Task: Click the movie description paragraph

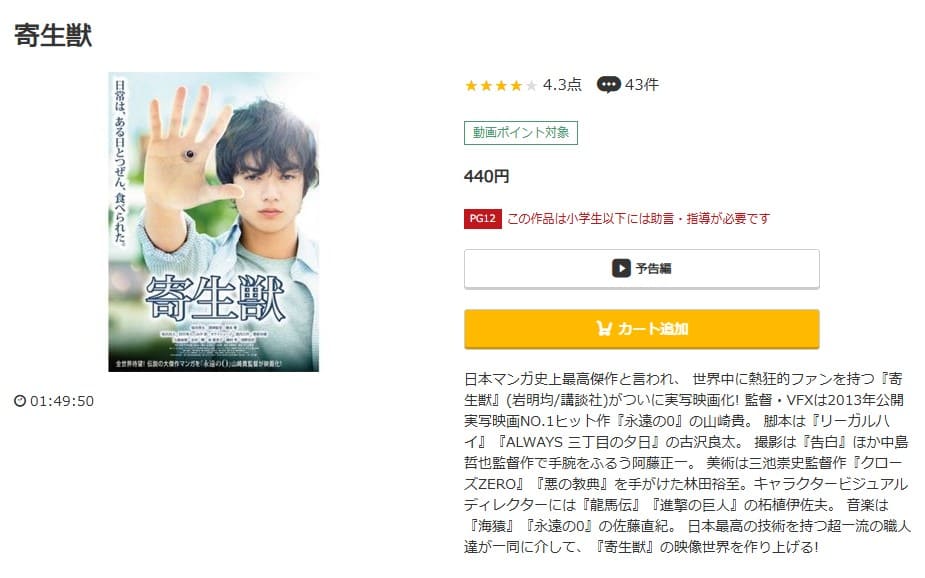Action: tap(687, 462)
